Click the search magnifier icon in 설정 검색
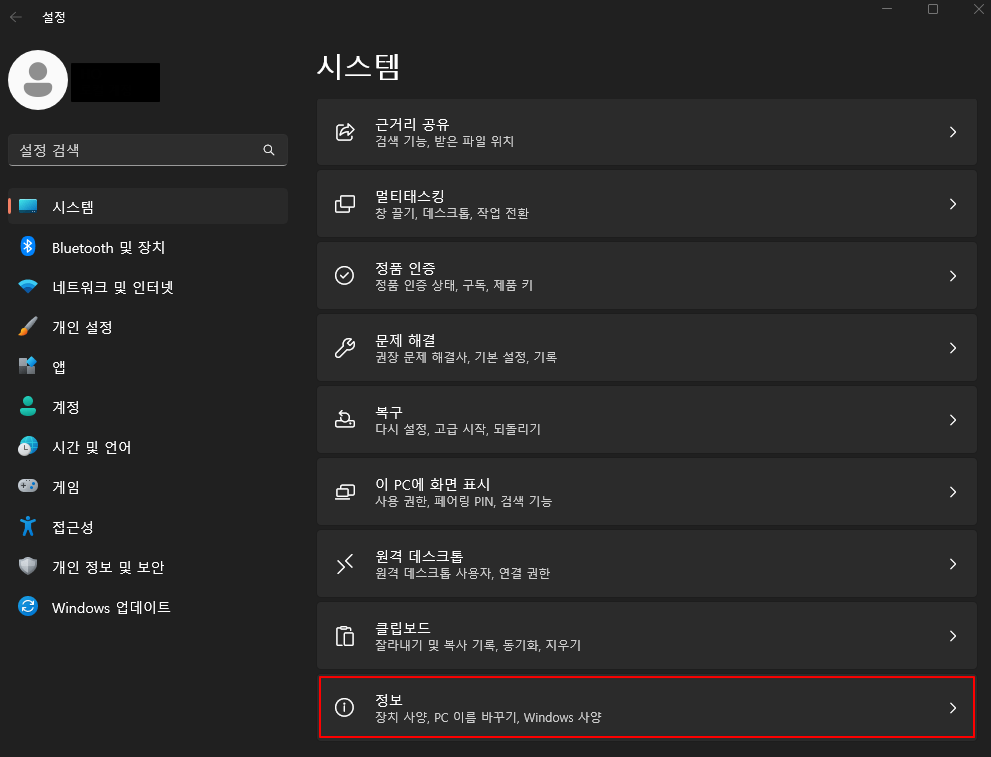 pos(269,150)
